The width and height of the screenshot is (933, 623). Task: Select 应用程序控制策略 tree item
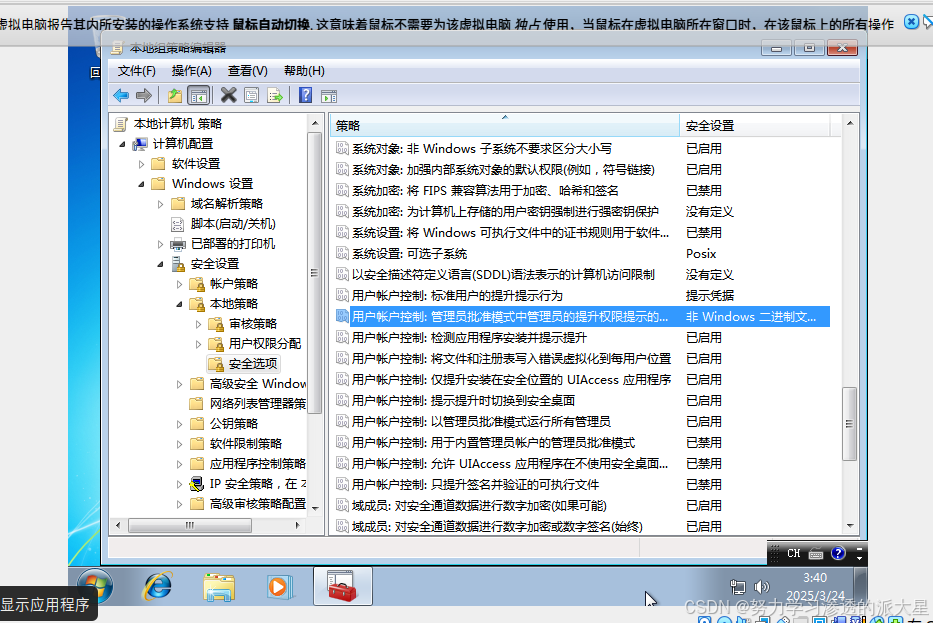pos(258,464)
